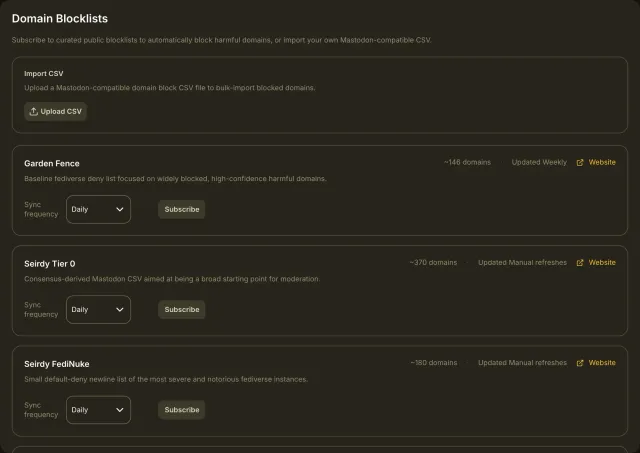Click the ~146 domains count text

467,162
